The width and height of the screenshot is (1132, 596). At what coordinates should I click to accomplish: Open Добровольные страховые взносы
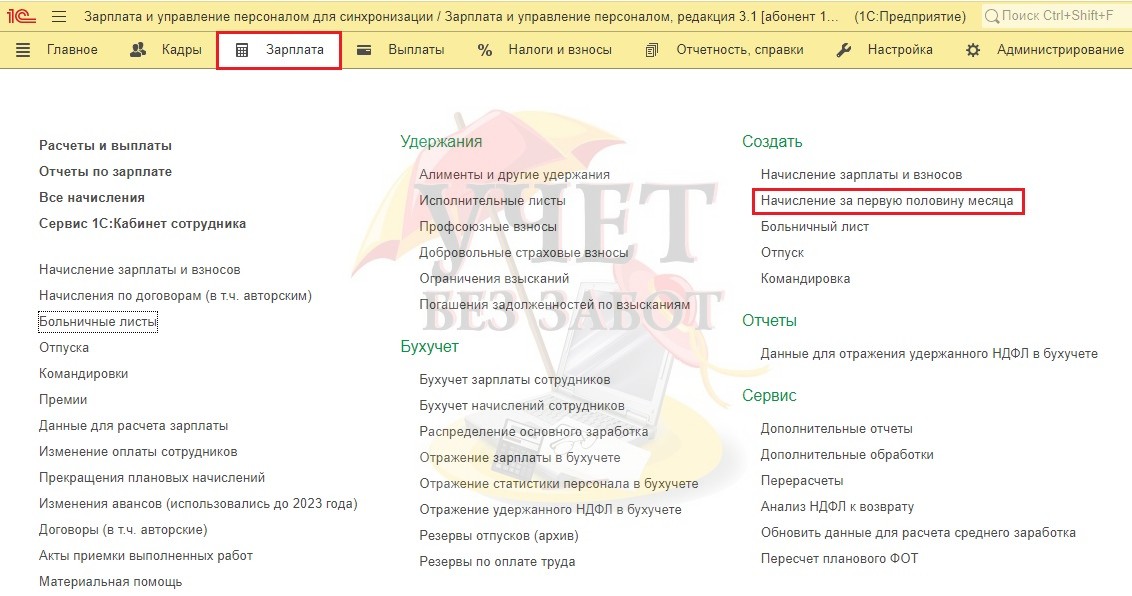coord(524,253)
